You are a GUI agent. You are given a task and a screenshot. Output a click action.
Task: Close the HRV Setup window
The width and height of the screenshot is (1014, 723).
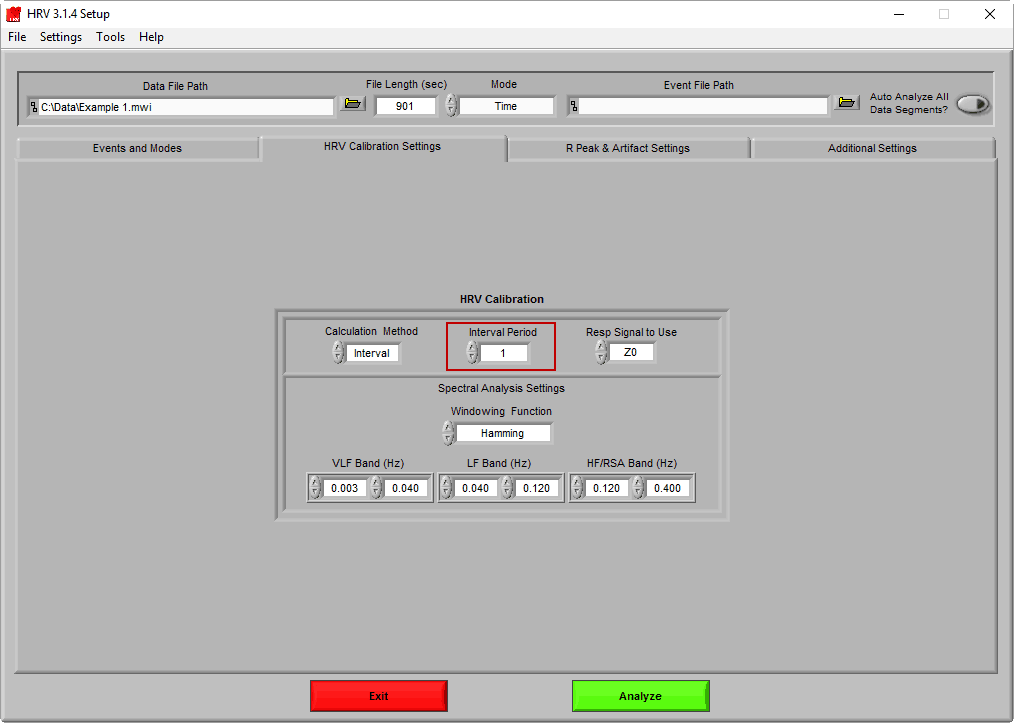(x=989, y=14)
